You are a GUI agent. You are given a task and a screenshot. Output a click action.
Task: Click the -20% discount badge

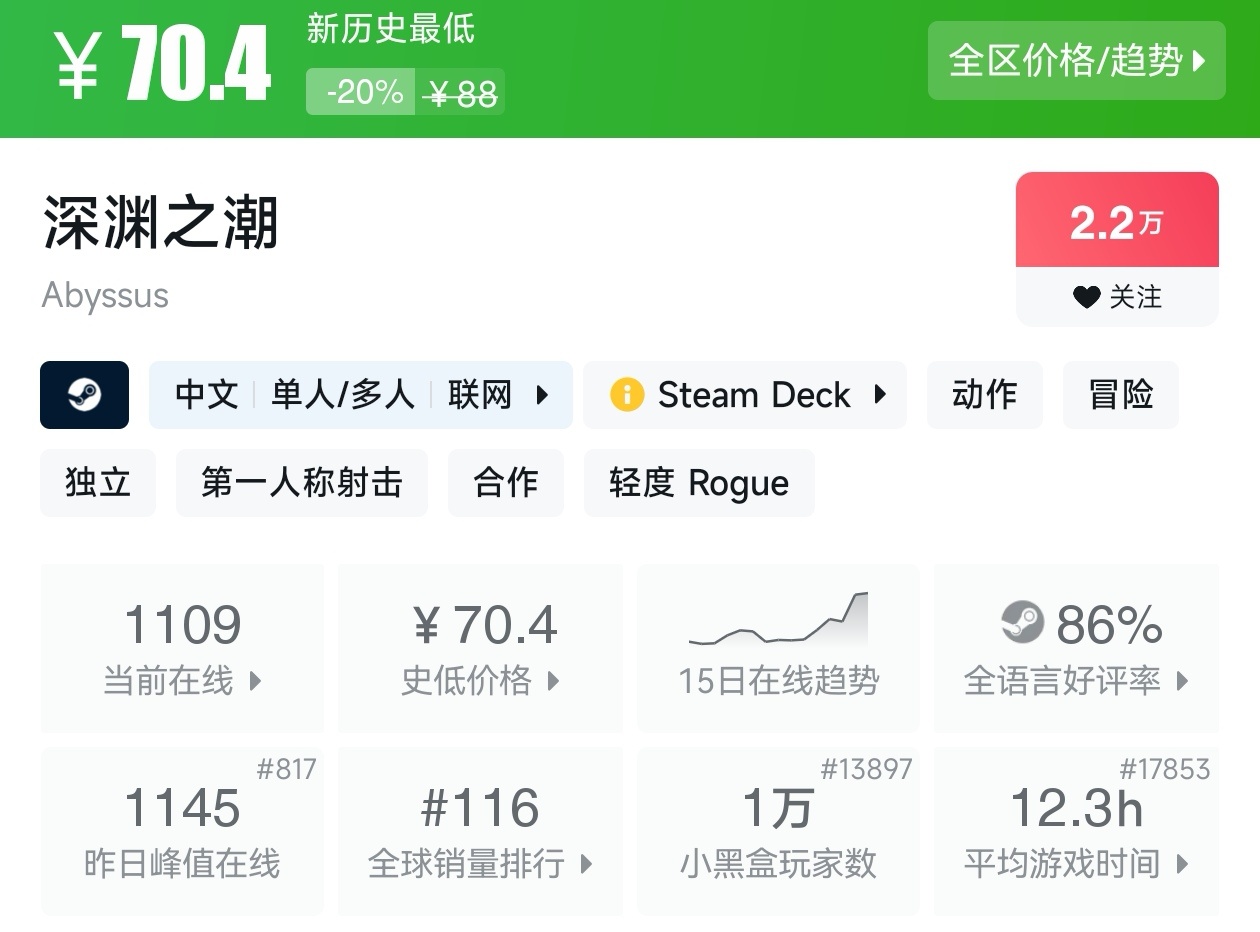click(361, 92)
